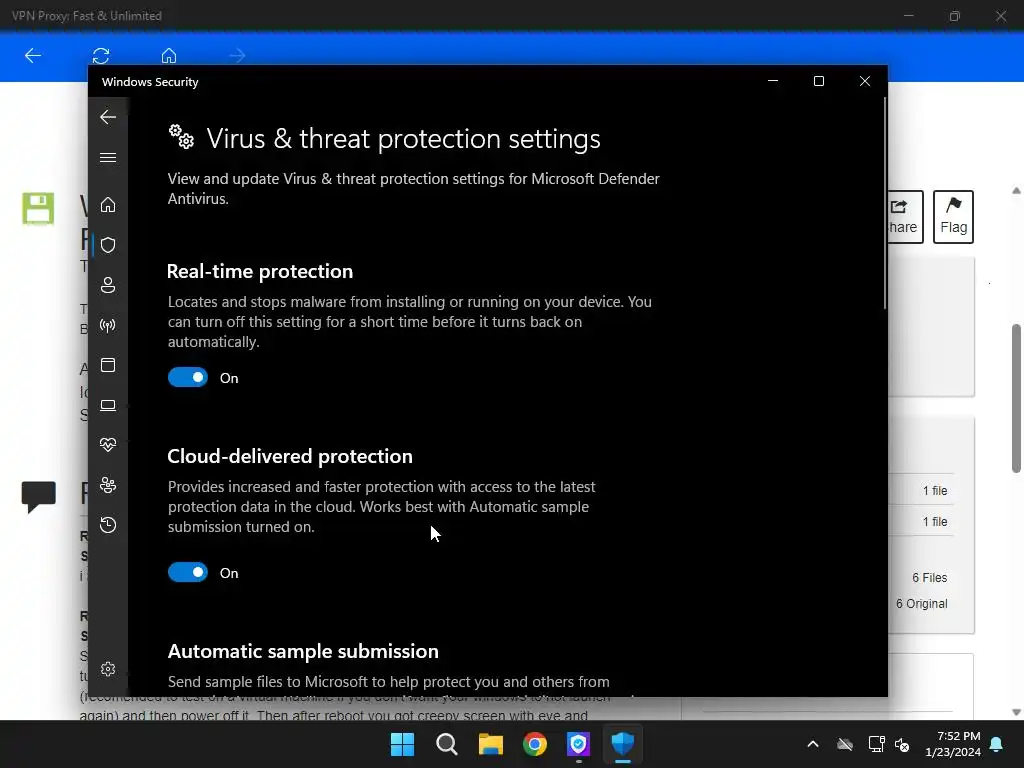Open Family options sidebar icon
The width and height of the screenshot is (1024, 768).
coord(108,485)
